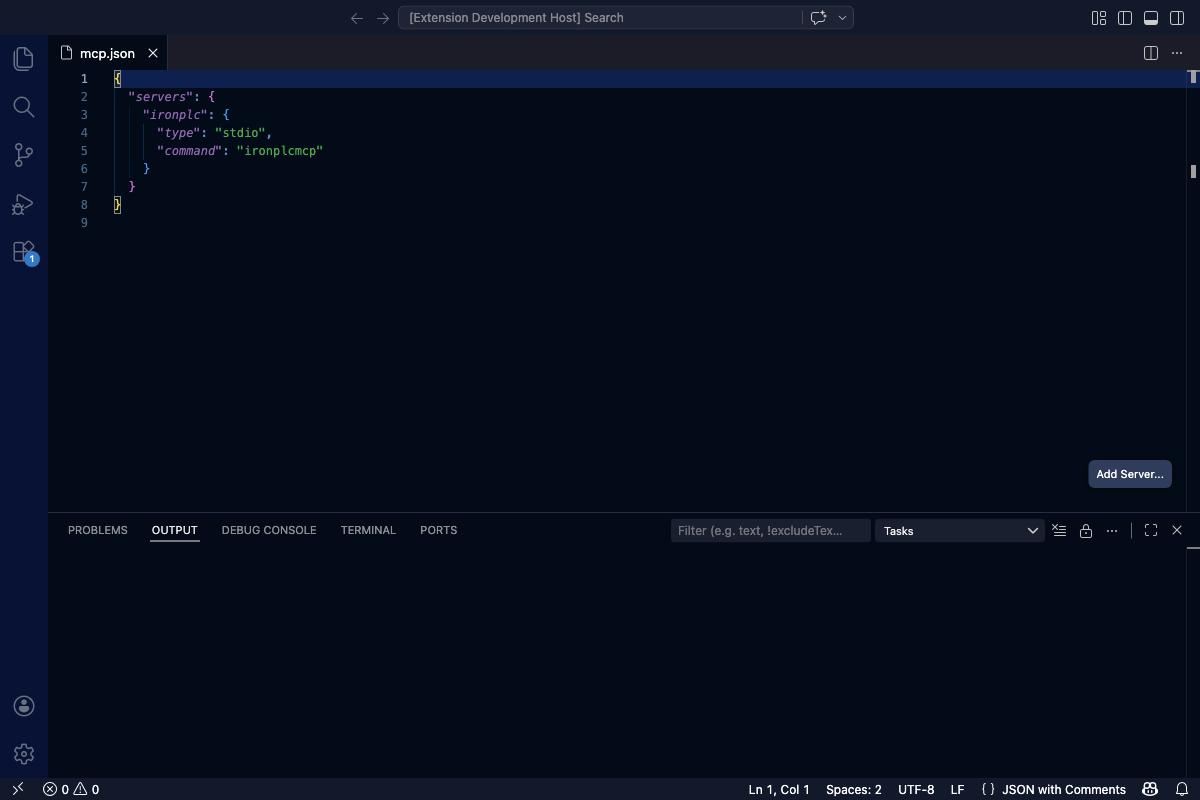The width and height of the screenshot is (1200, 800).
Task: Click the "ironplcmcp" command value
Action: 280,151
